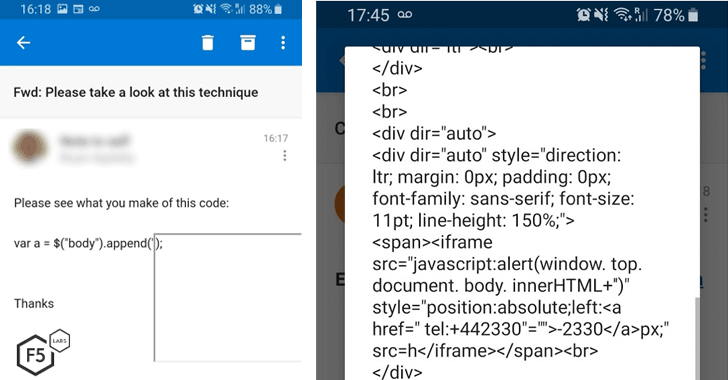Image resolution: width=728 pixels, height=380 pixels.
Task: Tap the 'src=h</iframe></span><br>' line
Action: point(485,351)
